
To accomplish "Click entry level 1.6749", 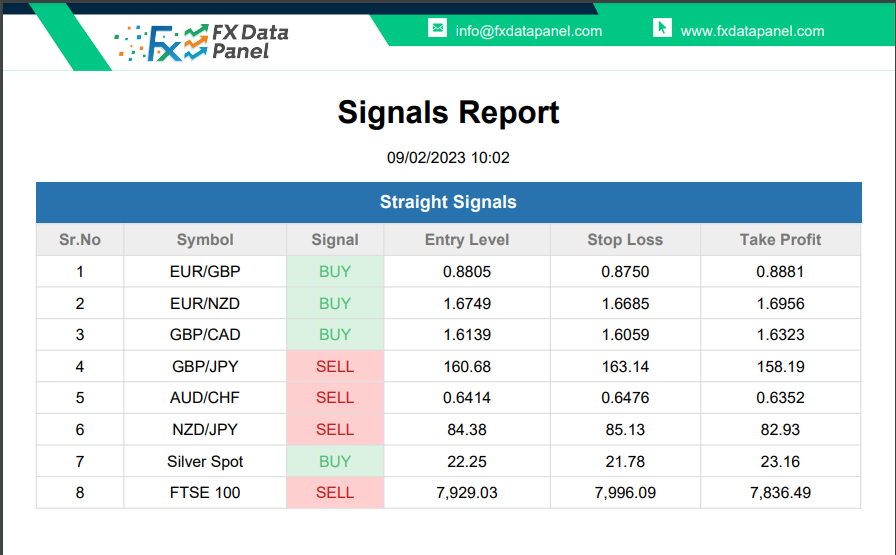I will 467,304.
